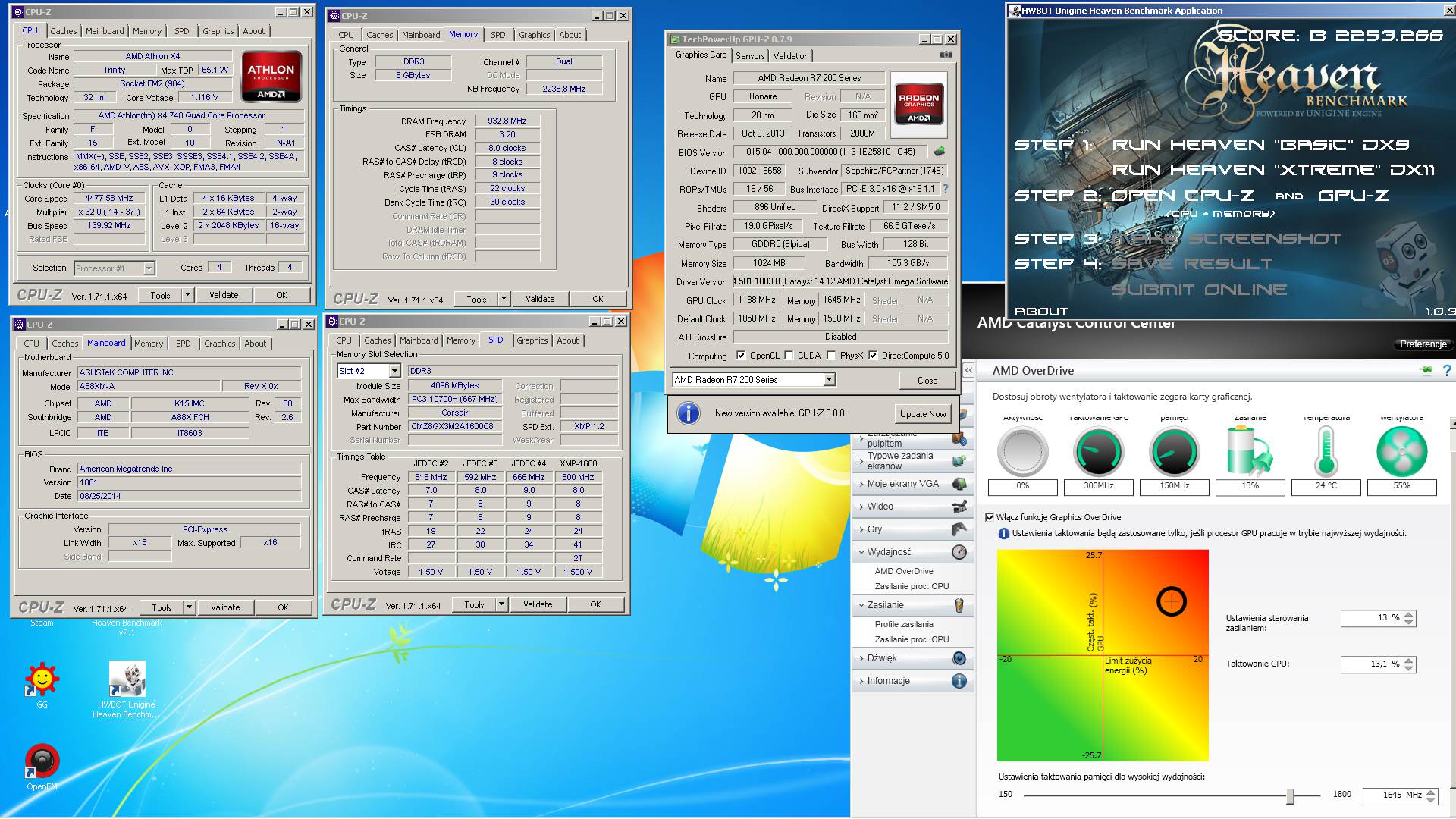This screenshot has height=819, width=1456.
Task: Open About tab in the SPD window
Action: tap(567, 340)
